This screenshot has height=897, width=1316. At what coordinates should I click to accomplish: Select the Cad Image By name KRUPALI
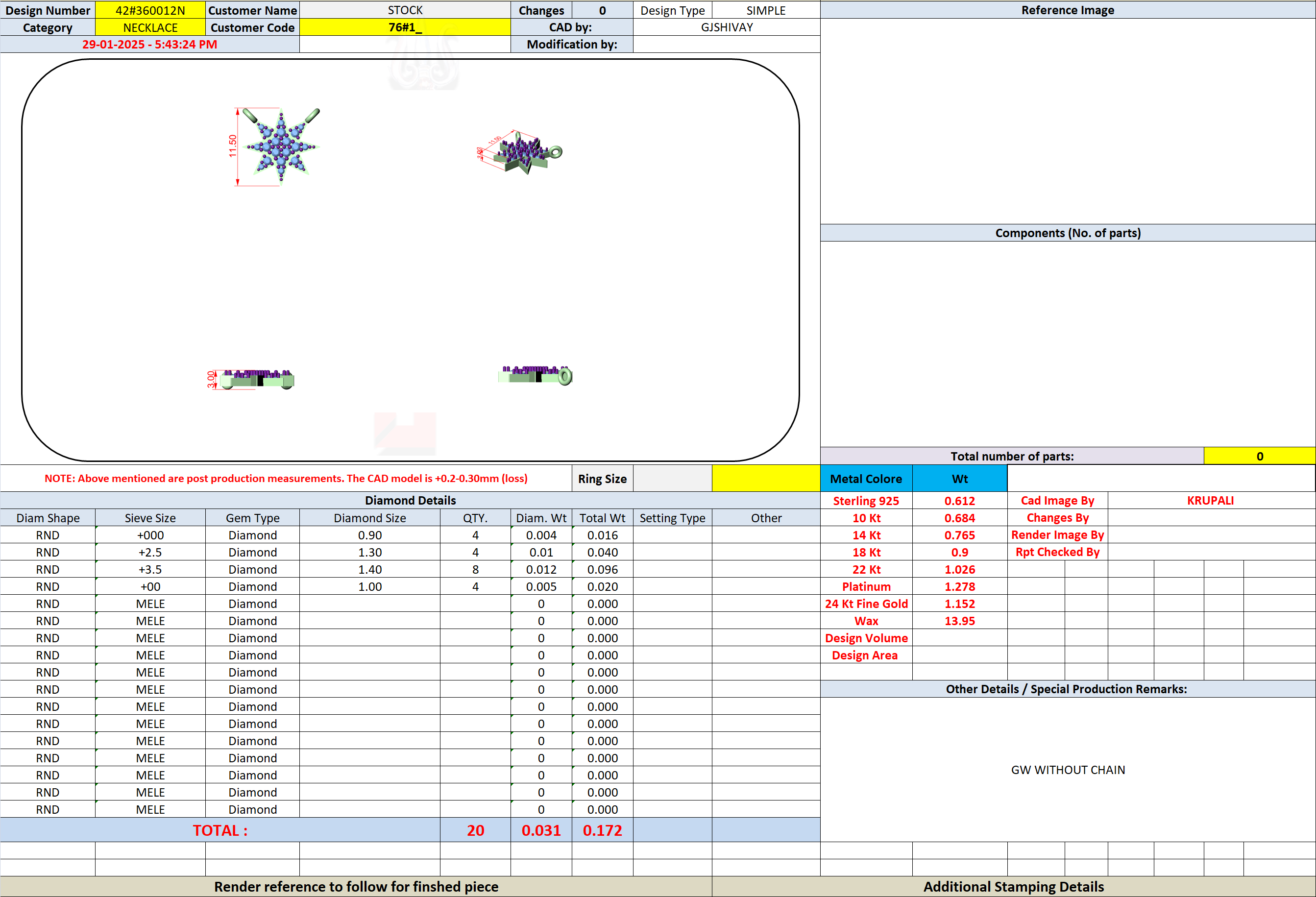point(1211,501)
